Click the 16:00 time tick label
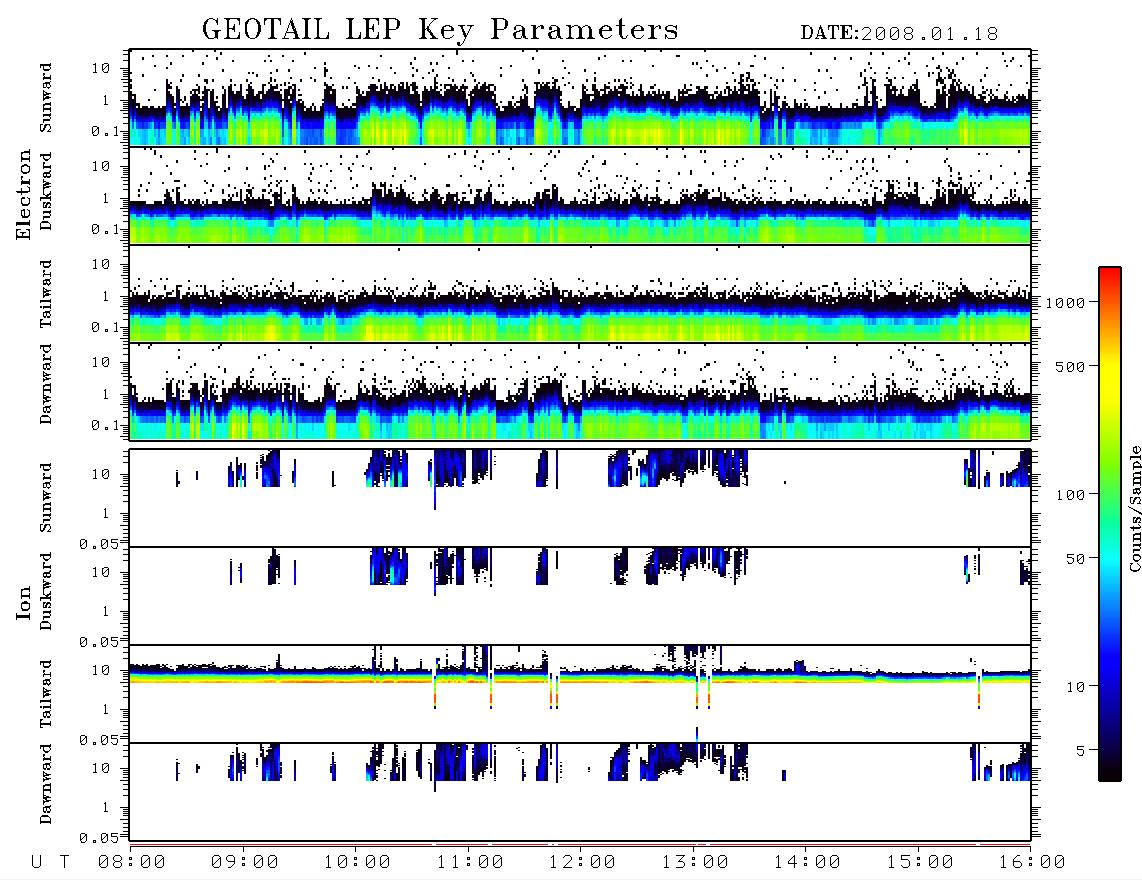This screenshot has width=1142, height=880. tap(1032, 863)
